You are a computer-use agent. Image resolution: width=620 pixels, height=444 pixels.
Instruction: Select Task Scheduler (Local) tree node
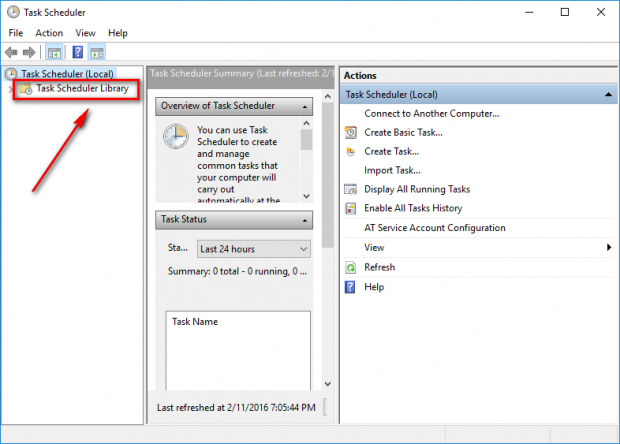click(67, 74)
